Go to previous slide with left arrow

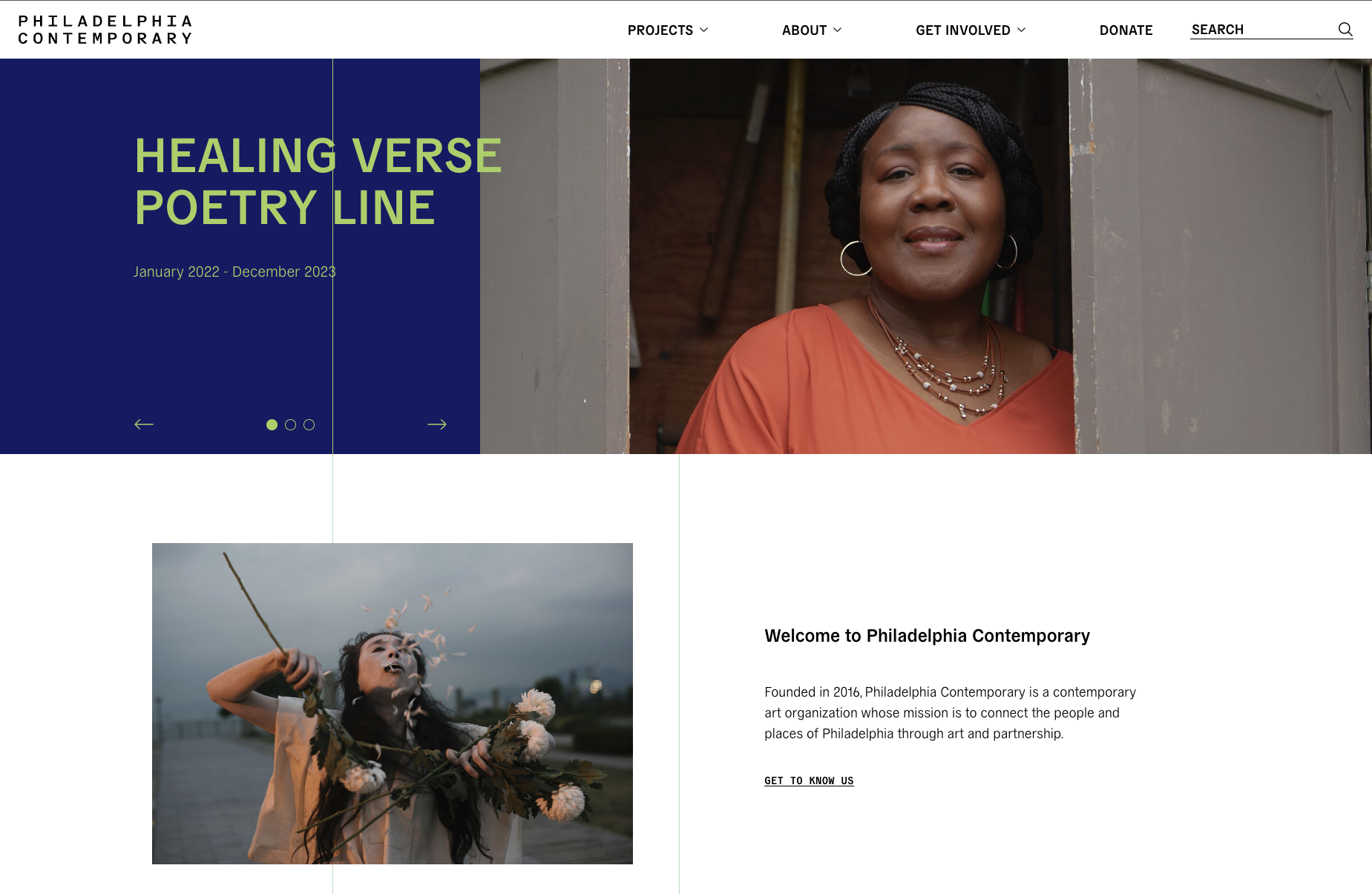(x=144, y=424)
